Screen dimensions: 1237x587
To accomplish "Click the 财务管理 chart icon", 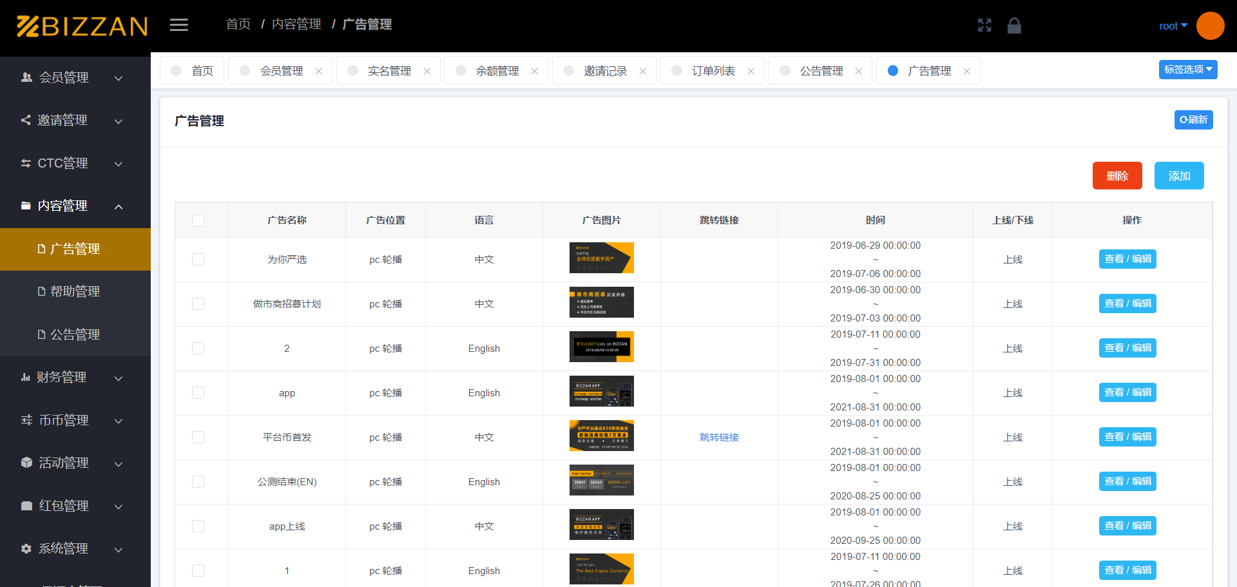I will [24, 377].
